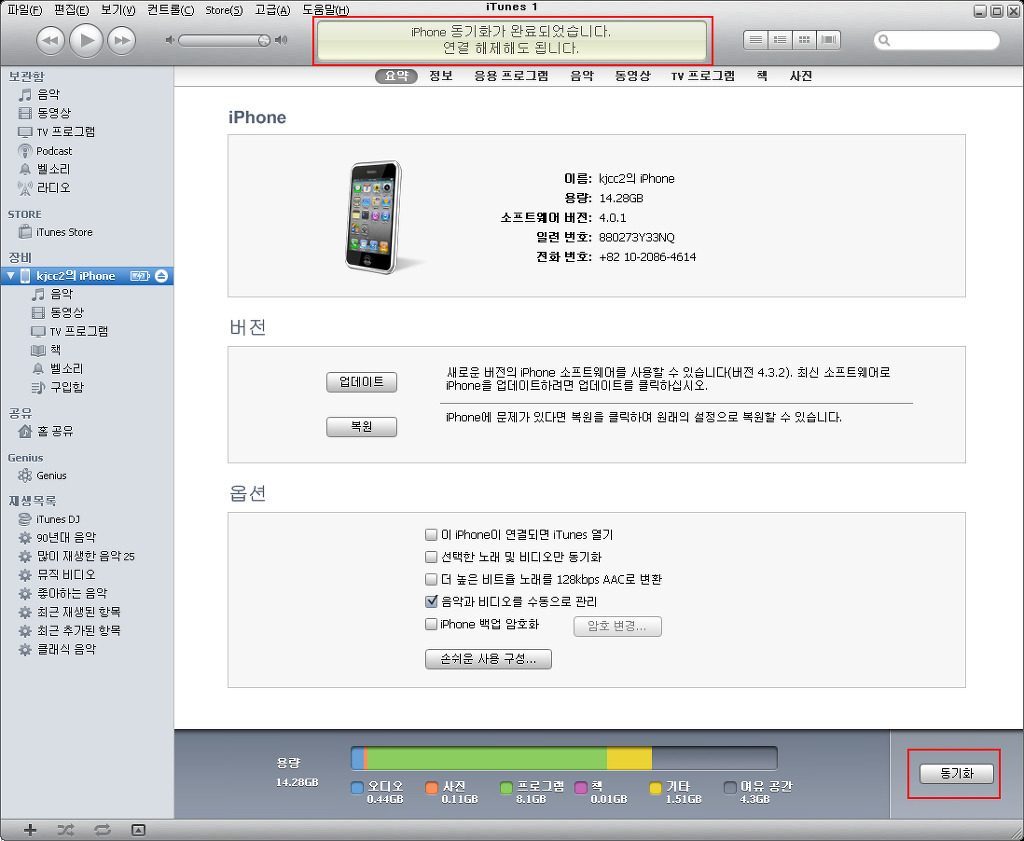Open iTunes Store in the sidebar
The image size is (1024, 841).
click(64, 232)
